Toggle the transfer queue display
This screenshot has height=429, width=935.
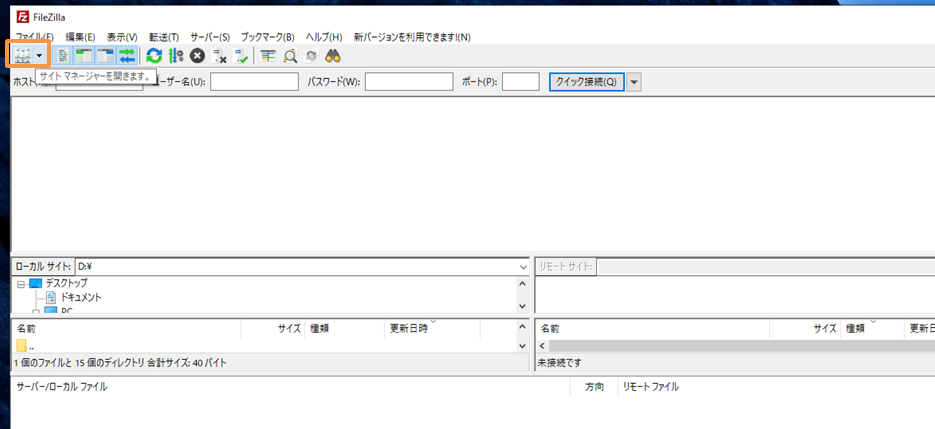[126, 56]
